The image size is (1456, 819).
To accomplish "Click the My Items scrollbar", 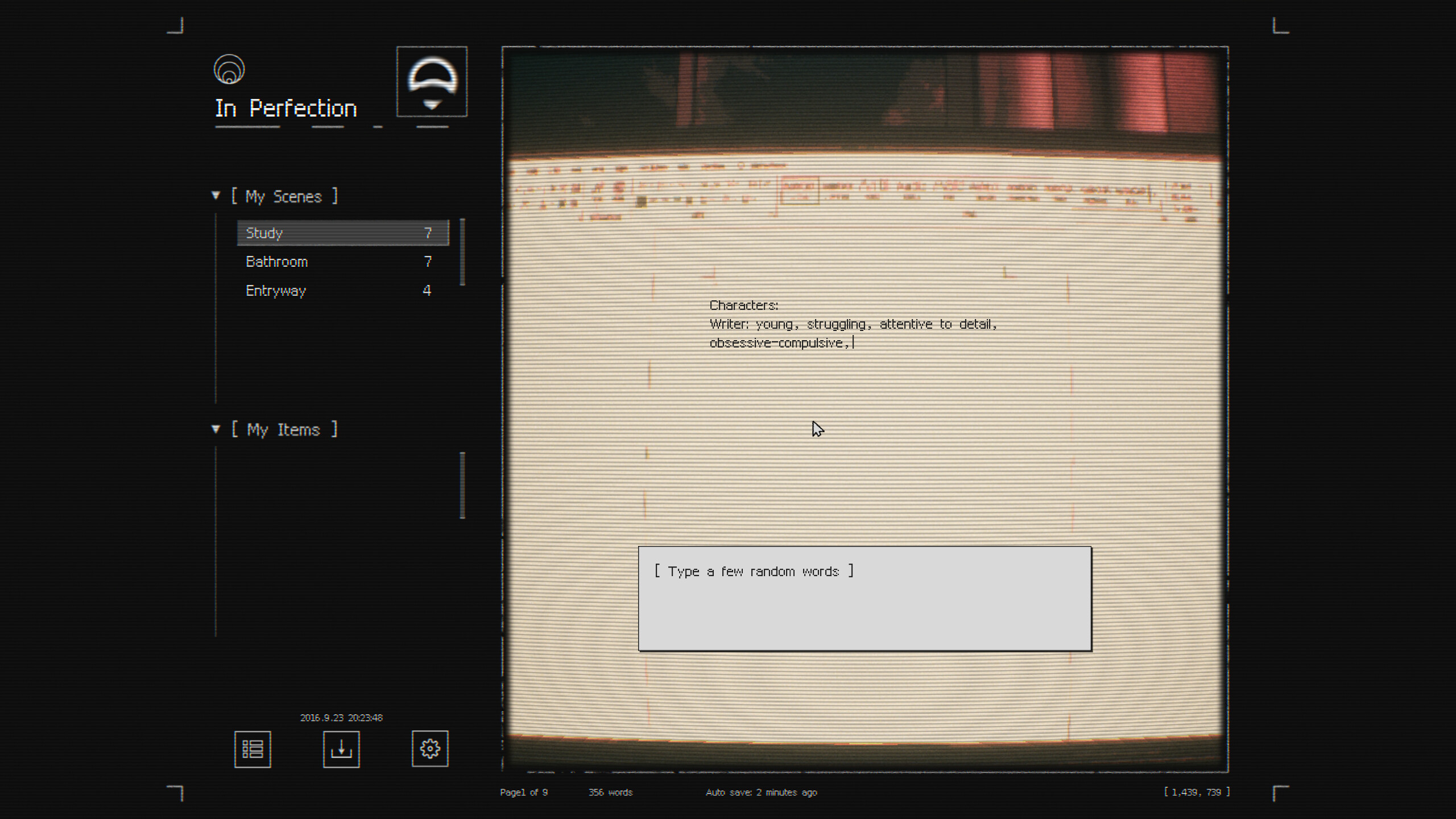I will (462, 485).
